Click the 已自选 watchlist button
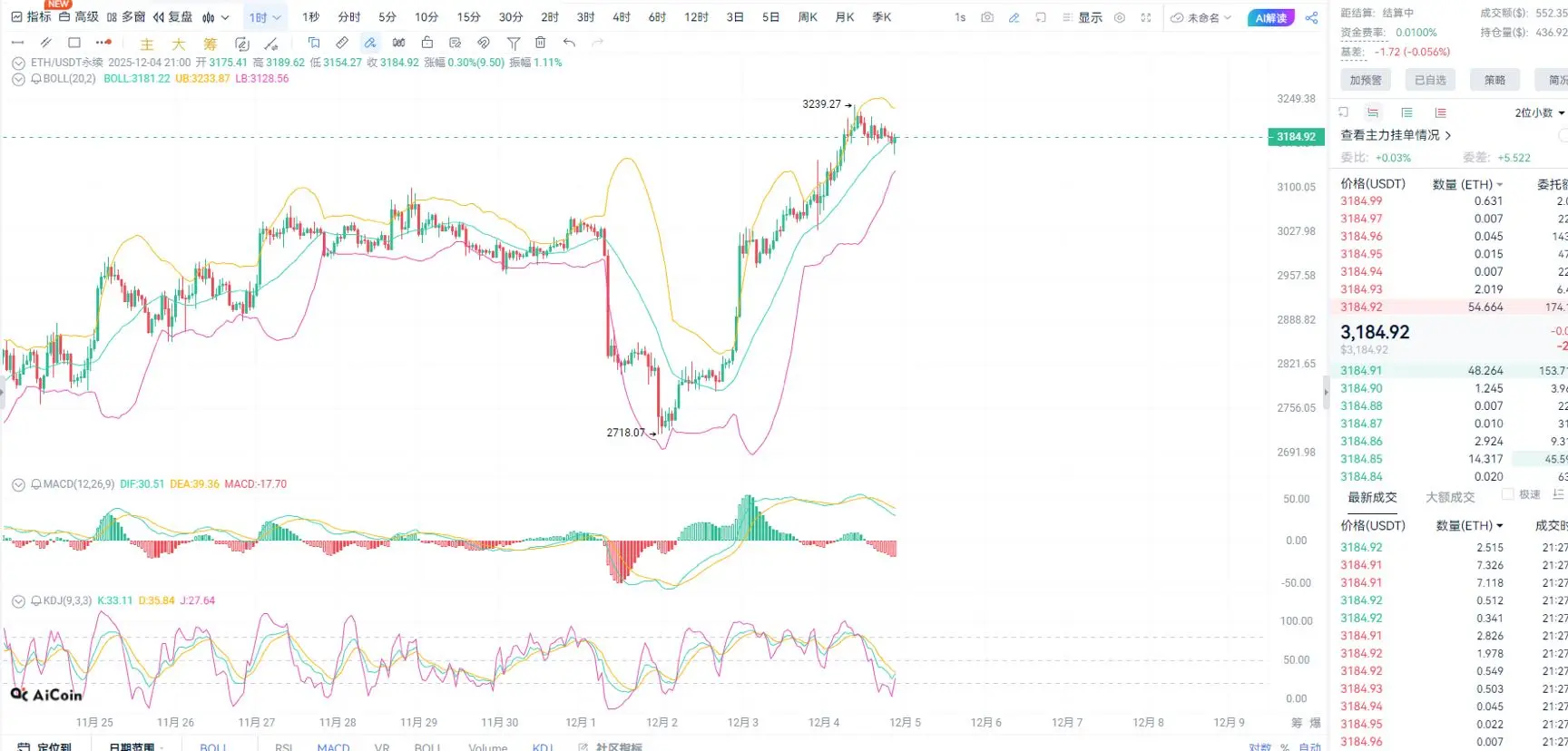 1430,80
